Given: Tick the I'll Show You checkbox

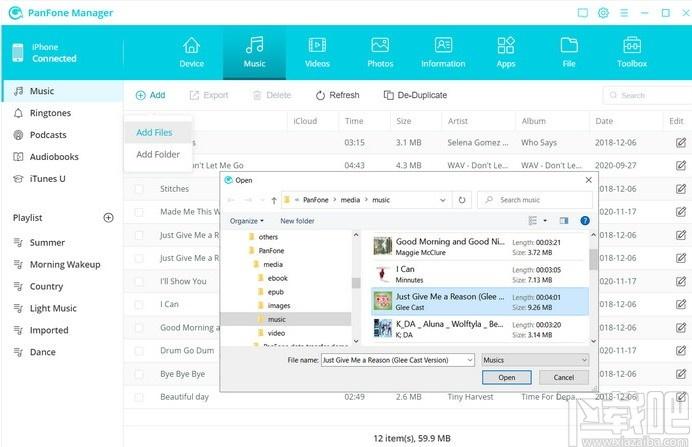Looking at the screenshot, I should 139,282.
